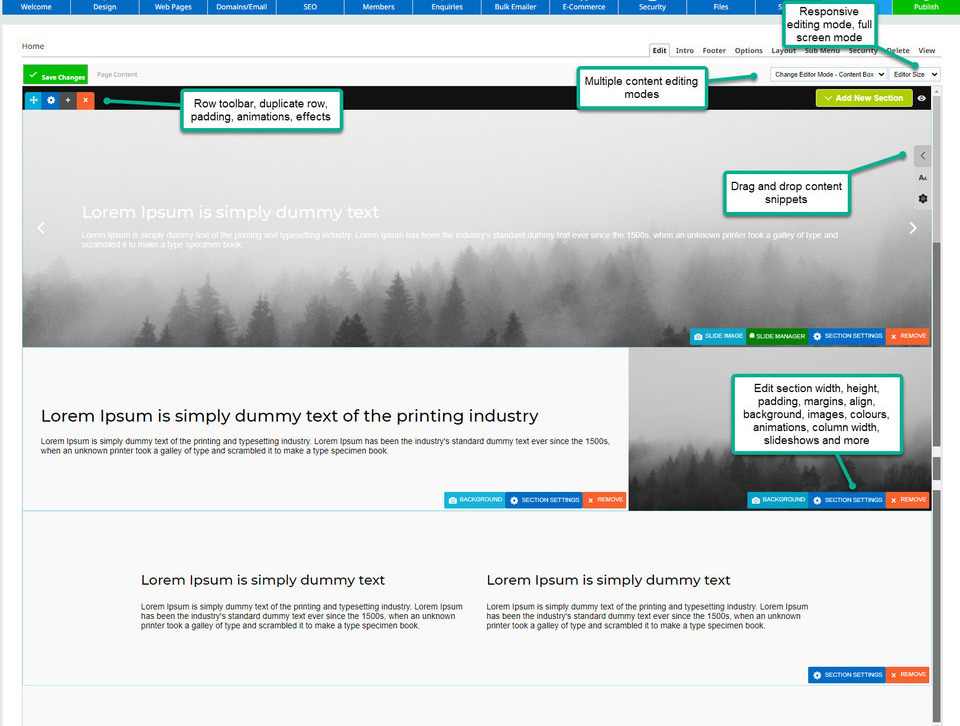Open slideshow Section Settings
The height and width of the screenshot is (726, 960).
point(847,336)
